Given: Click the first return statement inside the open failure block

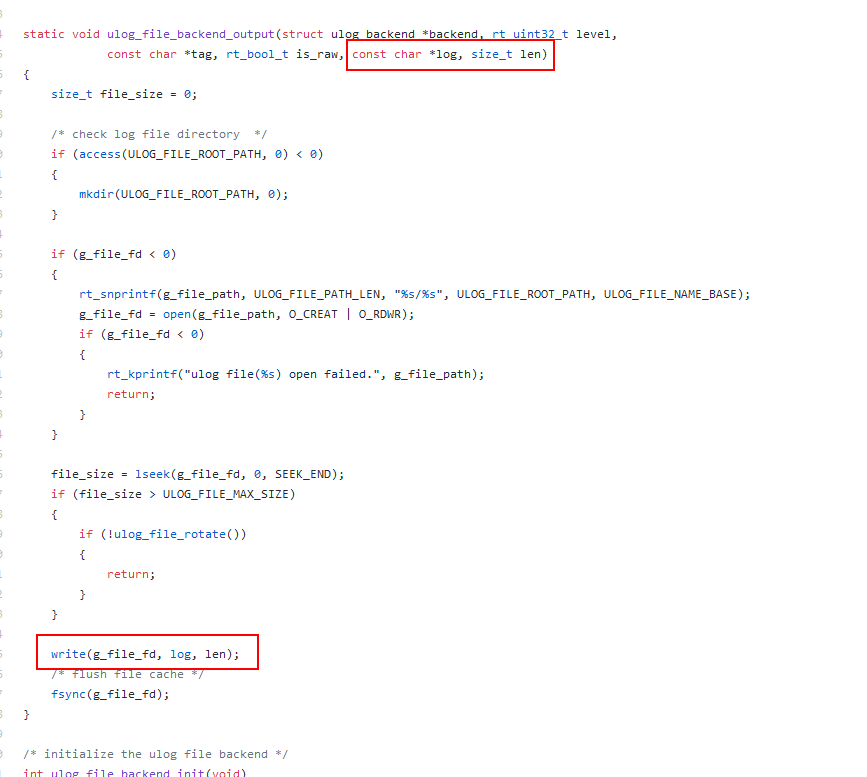Looking at the screenshot, I should pos(129,394).
